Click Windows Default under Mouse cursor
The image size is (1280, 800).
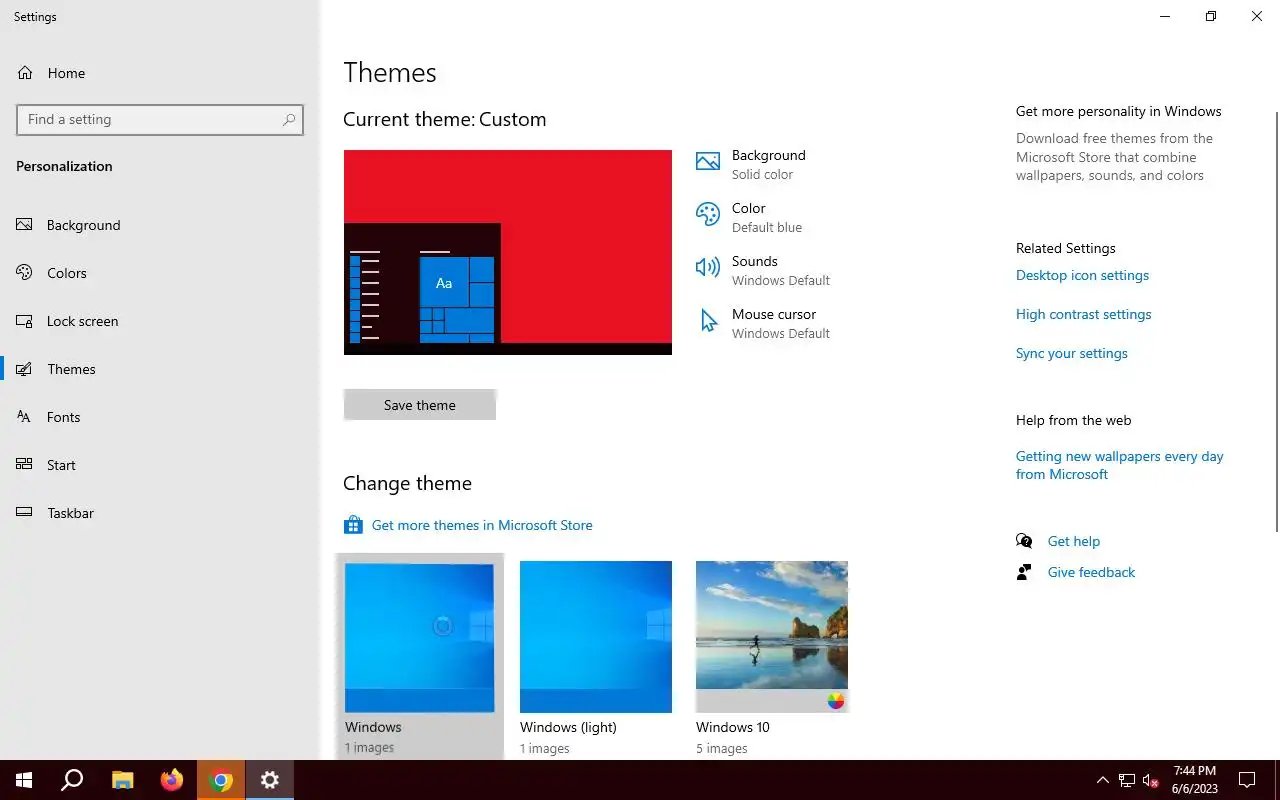[x=781, y=333]
